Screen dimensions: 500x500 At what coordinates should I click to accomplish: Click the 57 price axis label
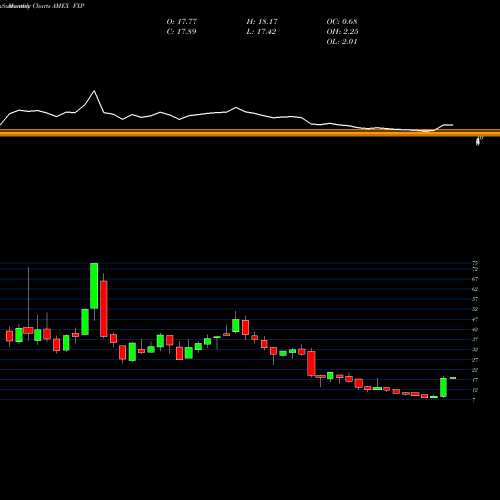point(475,299)
